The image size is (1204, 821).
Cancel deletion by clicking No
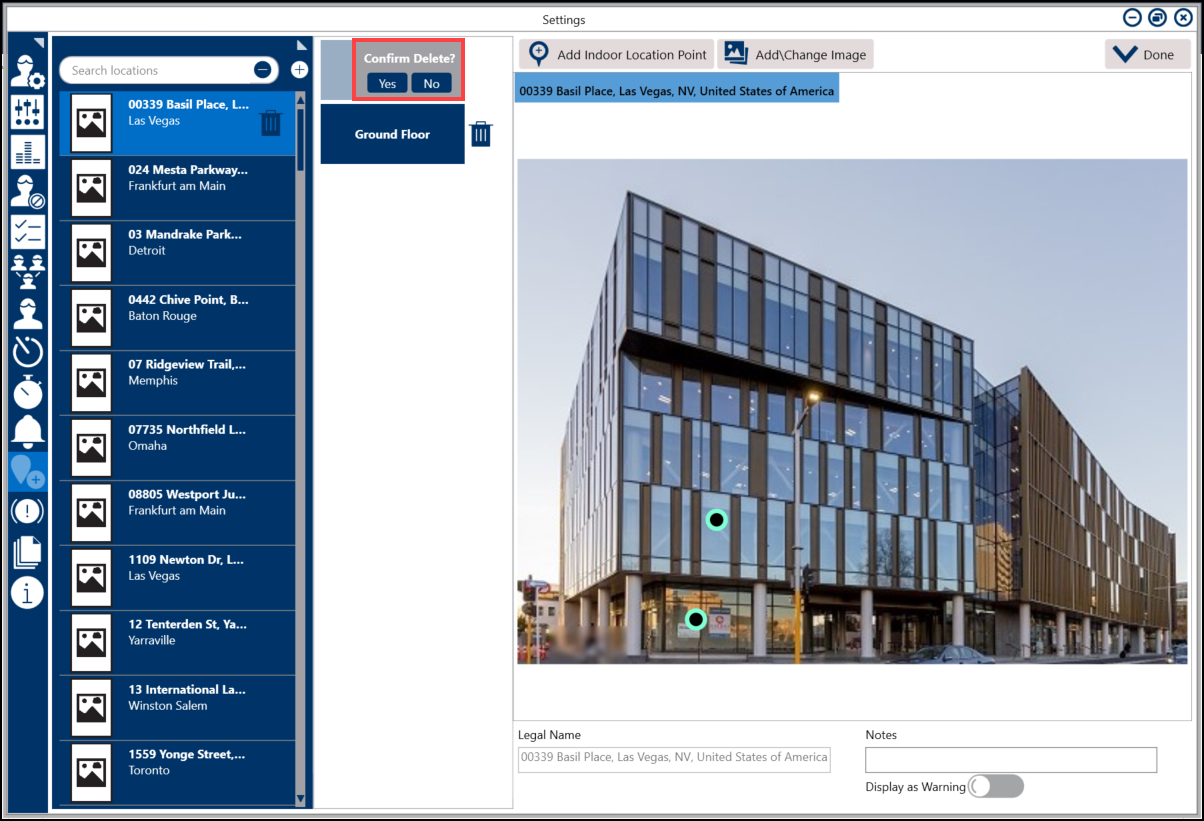point(431,84)
